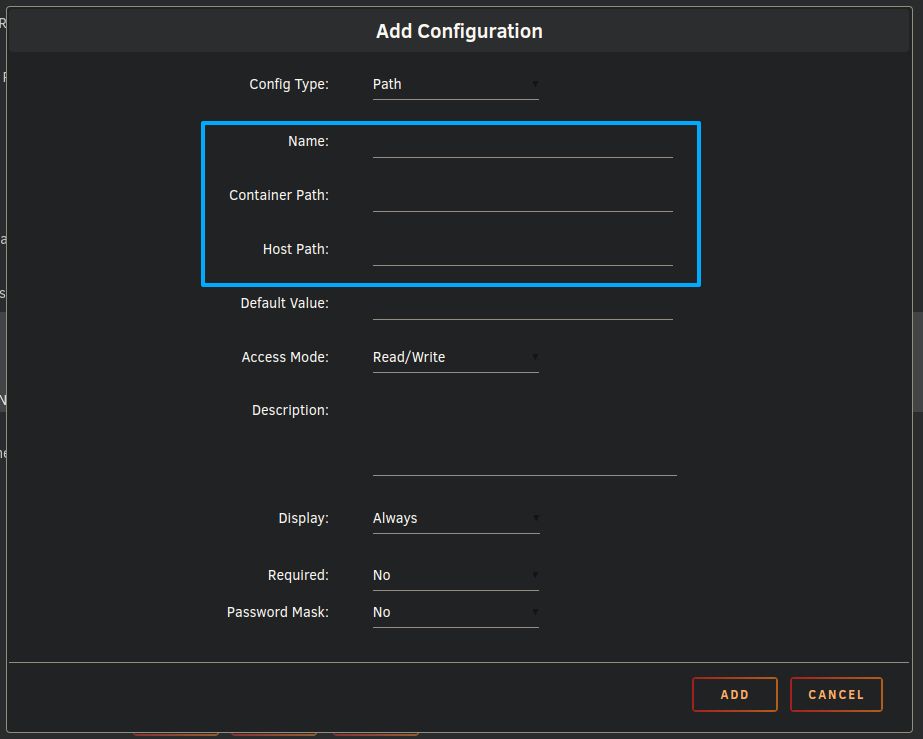Click the Host Path label

(x=296, y=249)
